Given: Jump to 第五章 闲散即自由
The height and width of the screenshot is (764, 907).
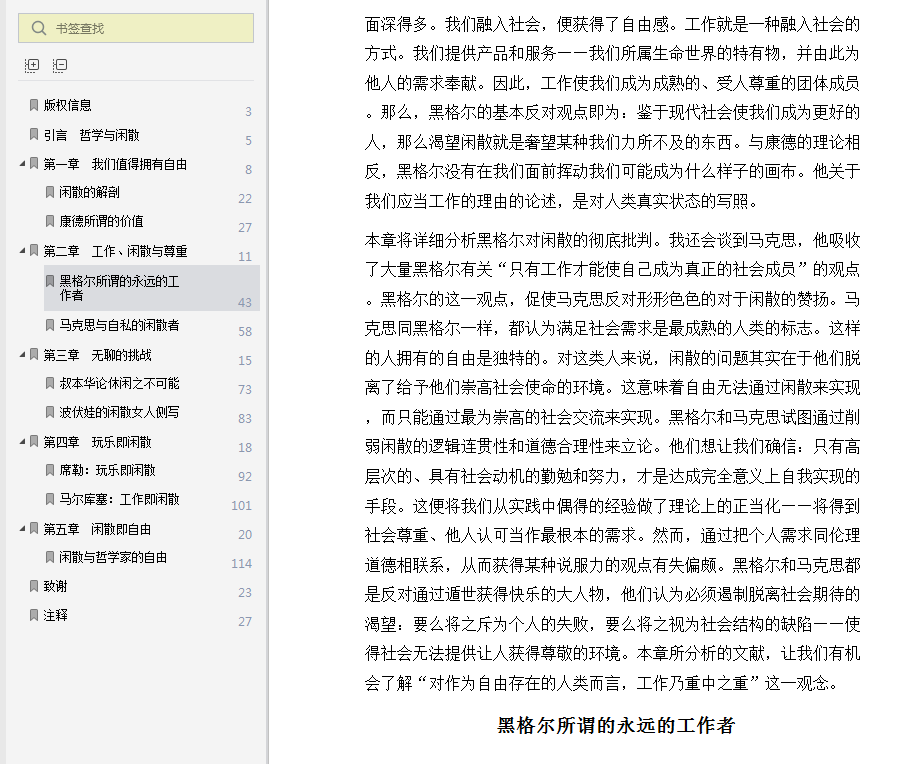Looking at the screenshot, I should [97, 529].
